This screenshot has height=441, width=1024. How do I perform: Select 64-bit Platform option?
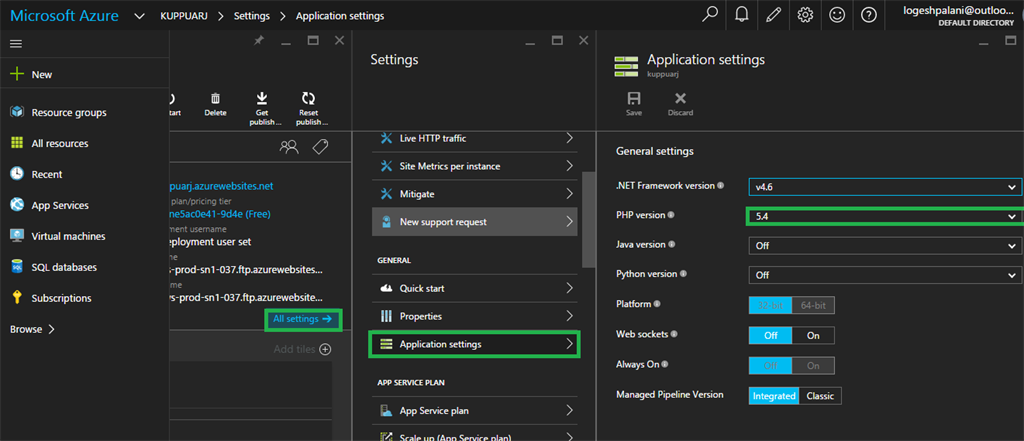(813, 304)
